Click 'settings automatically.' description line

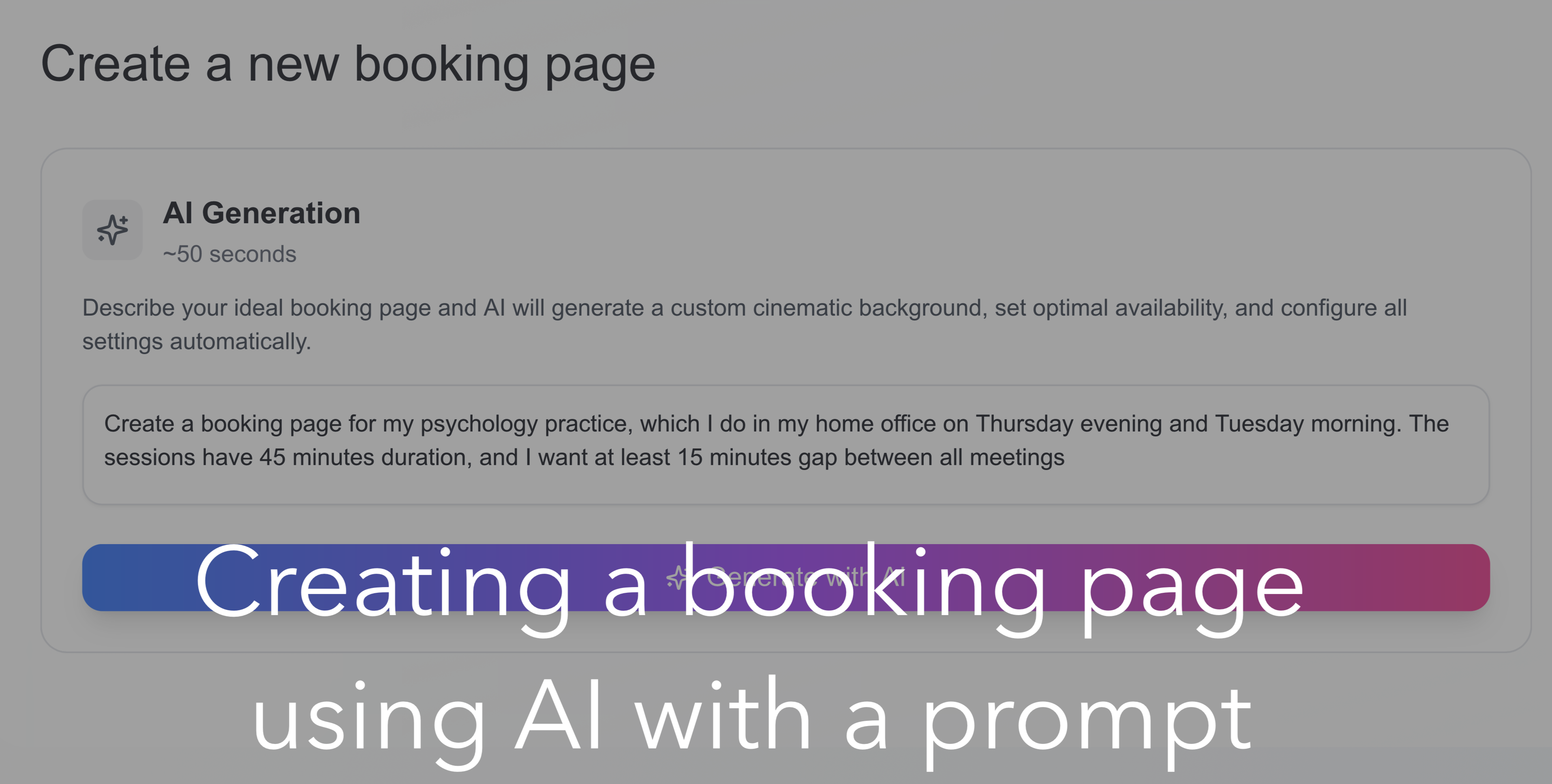tap(197, 342)
